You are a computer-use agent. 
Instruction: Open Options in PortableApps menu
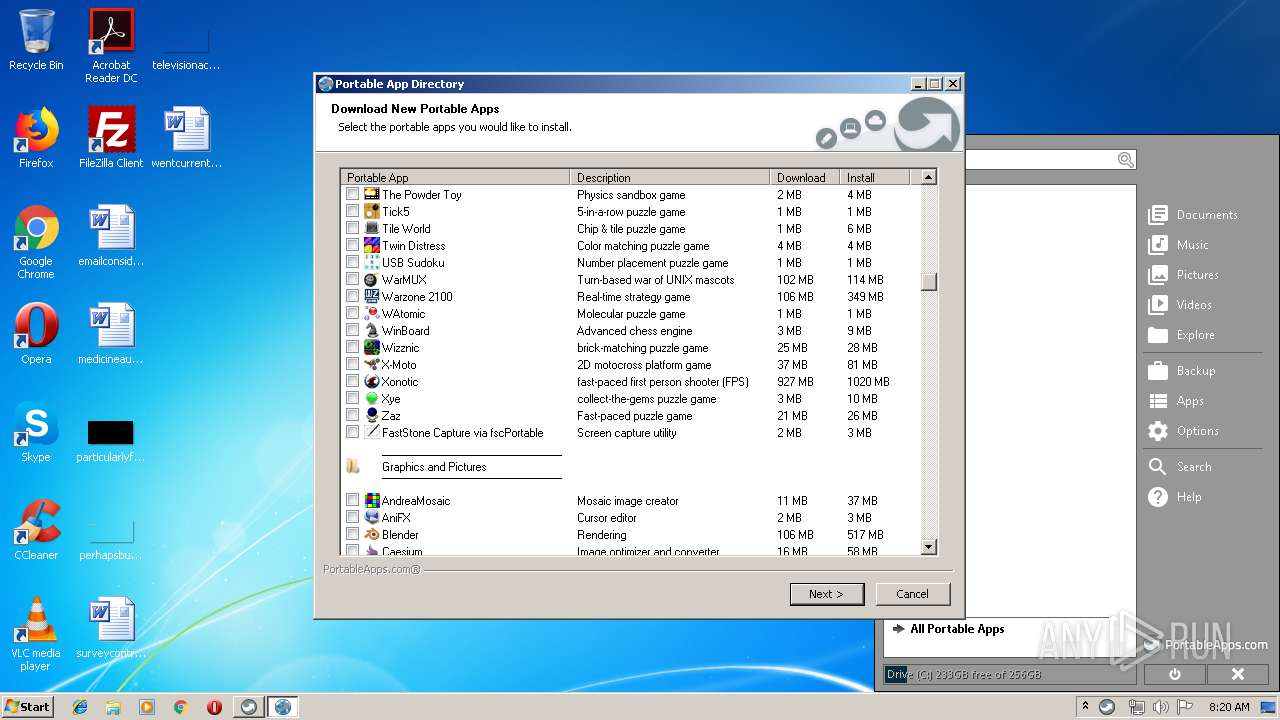click(1183, 431)
